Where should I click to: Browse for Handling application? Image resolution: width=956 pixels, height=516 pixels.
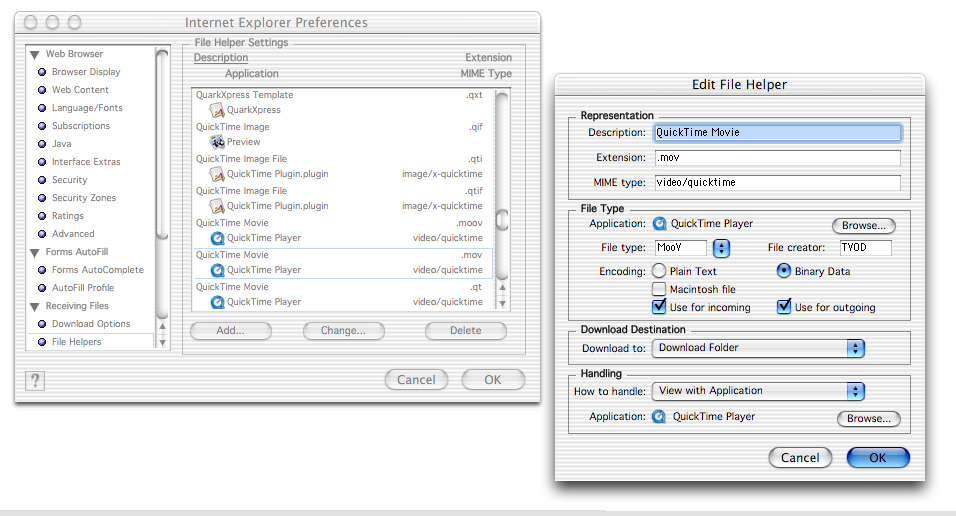[x=869, y=418]
